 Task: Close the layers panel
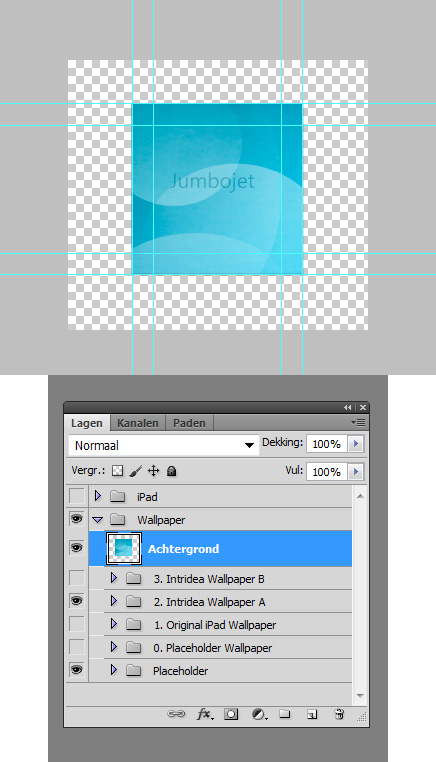[363, 407]
